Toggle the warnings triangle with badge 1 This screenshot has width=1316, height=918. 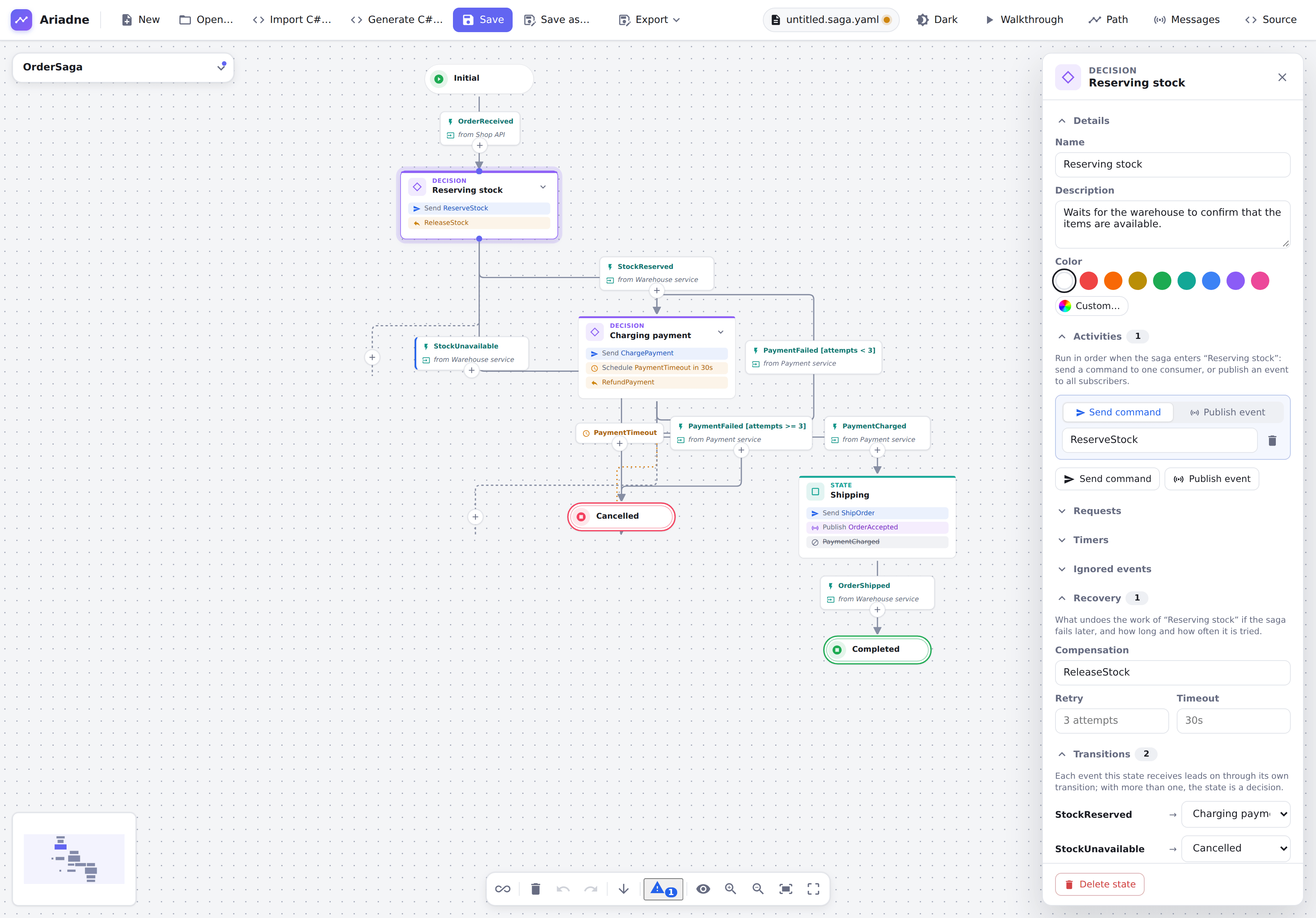(663, 889)
